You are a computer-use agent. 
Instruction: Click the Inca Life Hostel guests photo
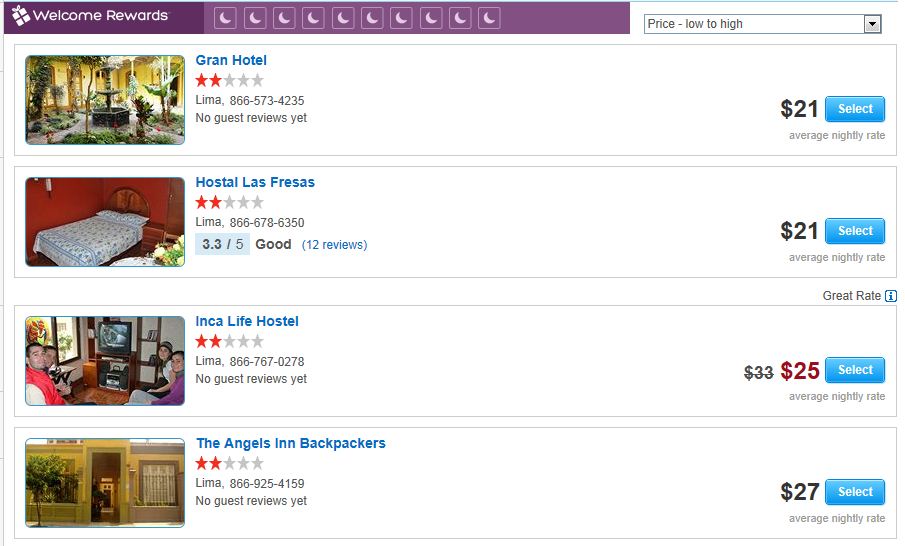(105, 361)
